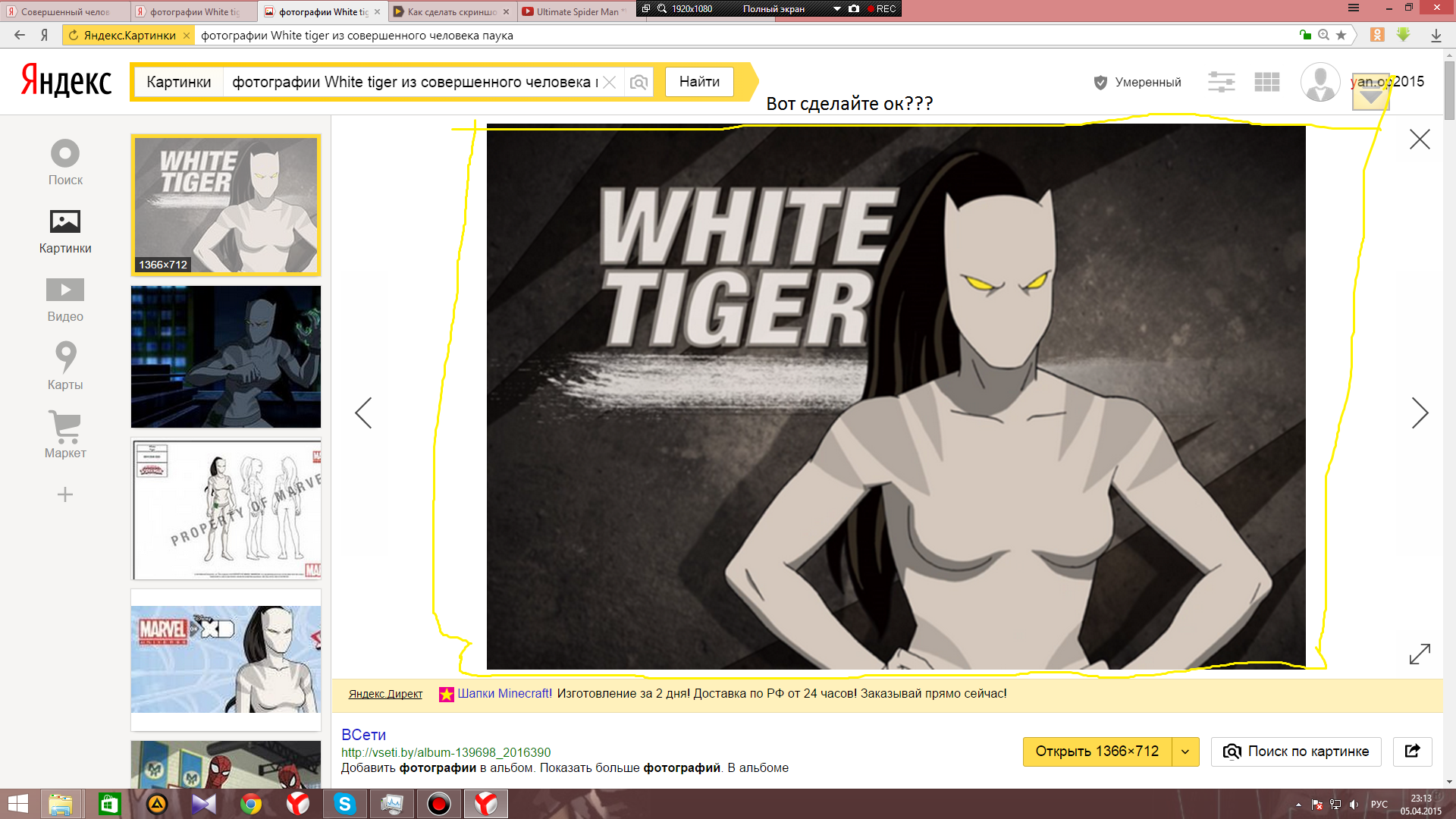Open the Маркет shopping cart icon

point(65,427)
